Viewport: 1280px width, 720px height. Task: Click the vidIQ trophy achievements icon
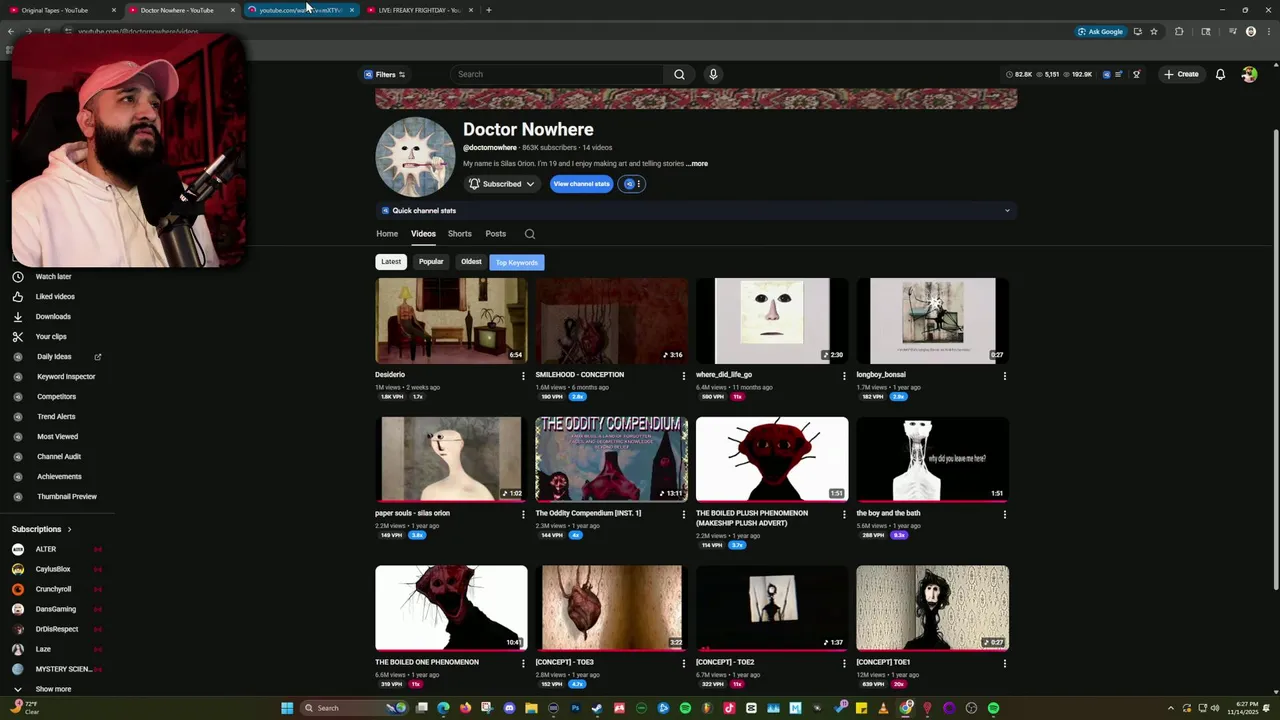pyautogui.click(x=1136, y=74)
